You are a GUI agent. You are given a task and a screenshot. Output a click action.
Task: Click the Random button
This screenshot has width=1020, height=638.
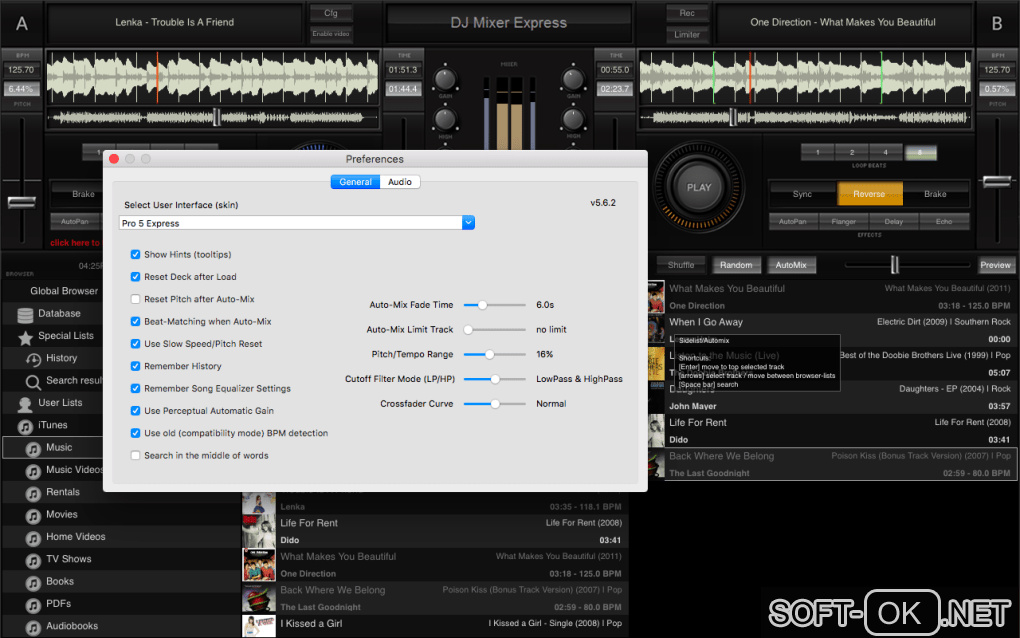coord(736,265)
